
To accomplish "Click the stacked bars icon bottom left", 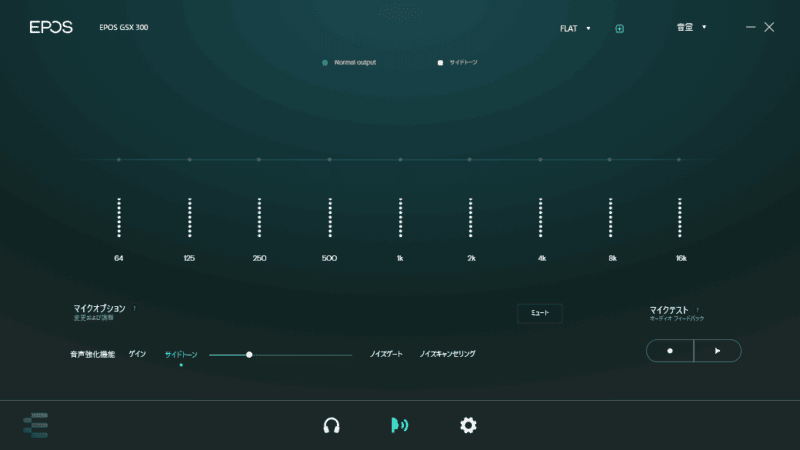I will [35, 425].
